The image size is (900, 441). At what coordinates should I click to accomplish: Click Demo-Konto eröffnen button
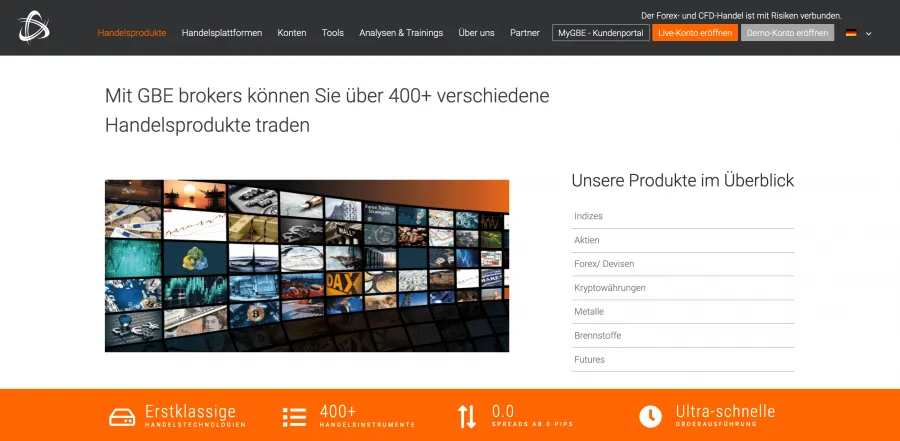pos(788,33)
